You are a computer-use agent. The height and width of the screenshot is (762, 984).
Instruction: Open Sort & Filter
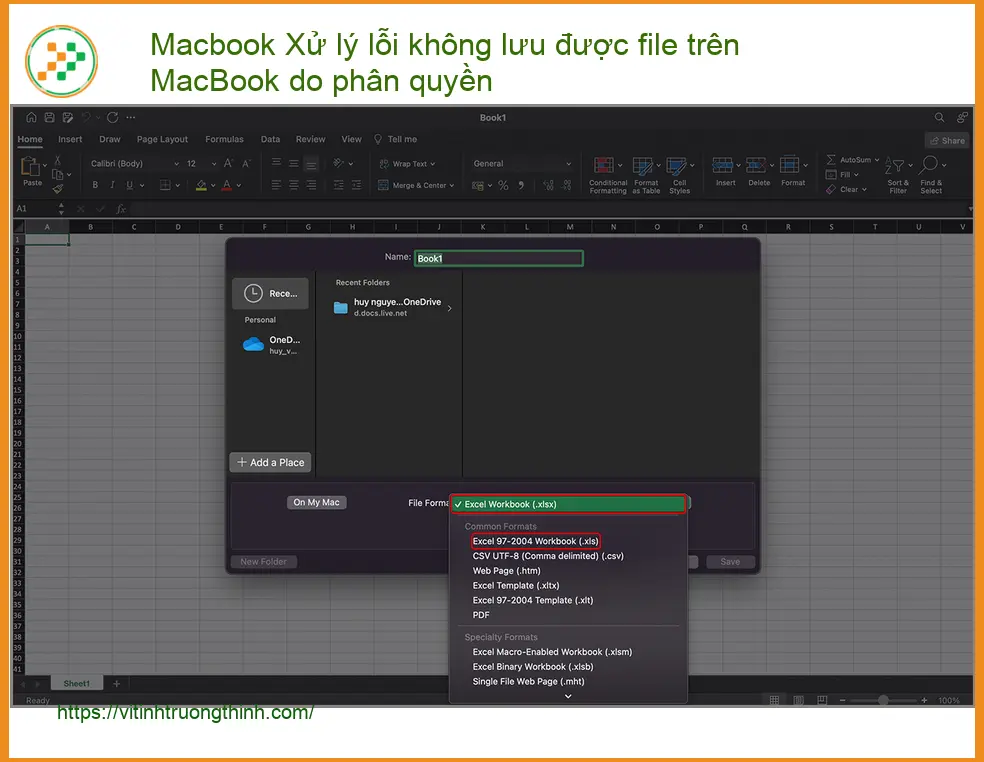tap(897, 175)
